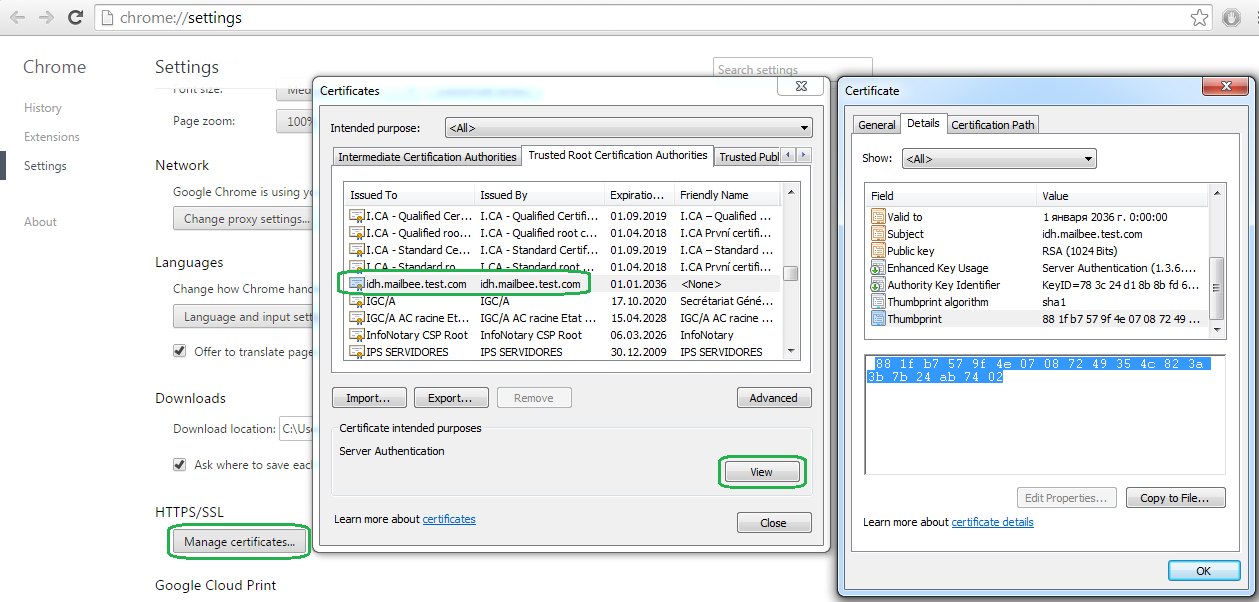Click the chrome://settings address bar

tap(655, 18)
